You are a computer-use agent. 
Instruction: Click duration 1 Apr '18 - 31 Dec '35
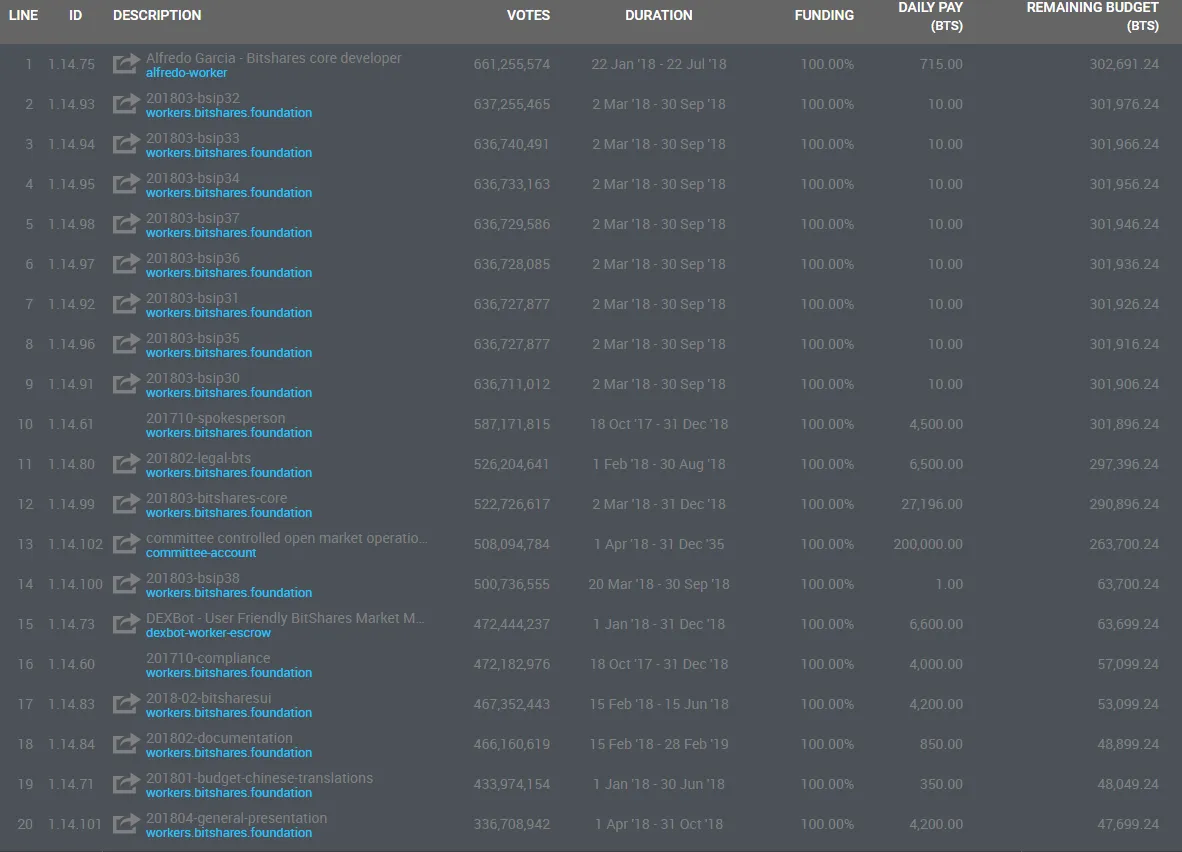coord(659,544)
